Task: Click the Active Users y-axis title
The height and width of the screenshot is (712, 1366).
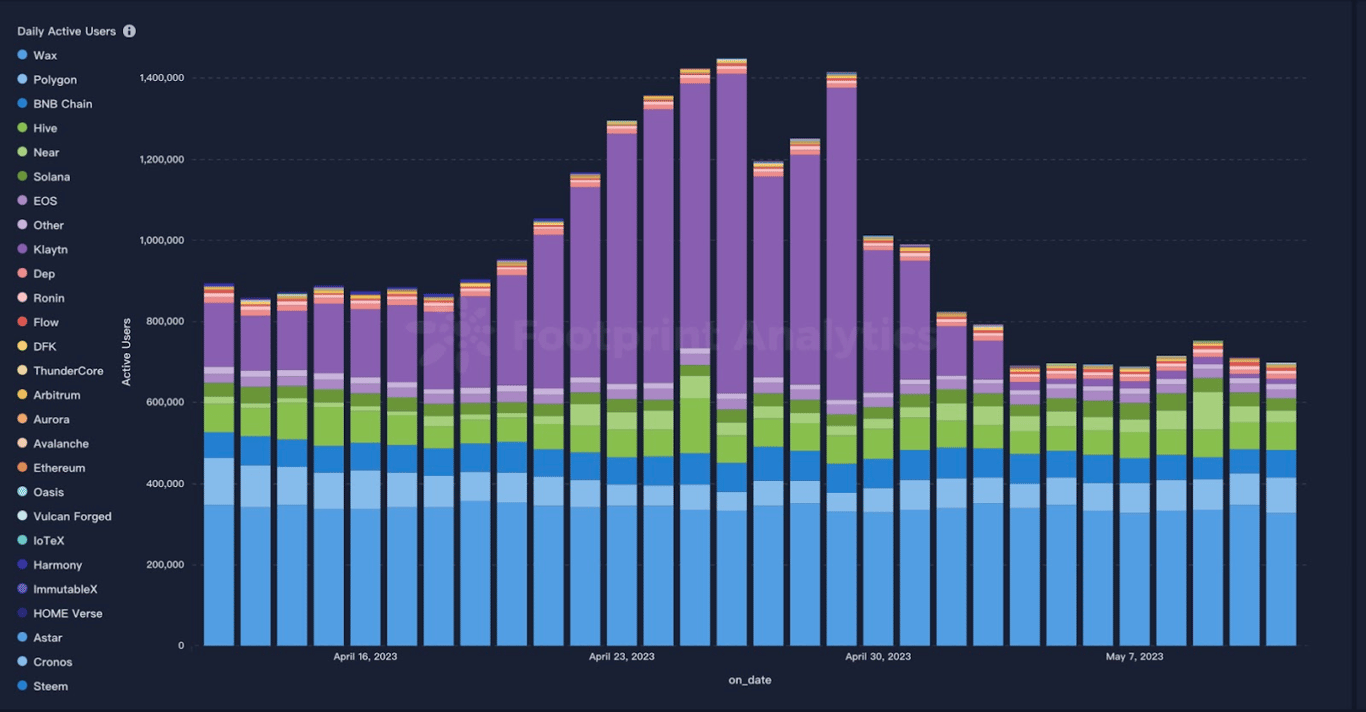Action: point(126,352)
